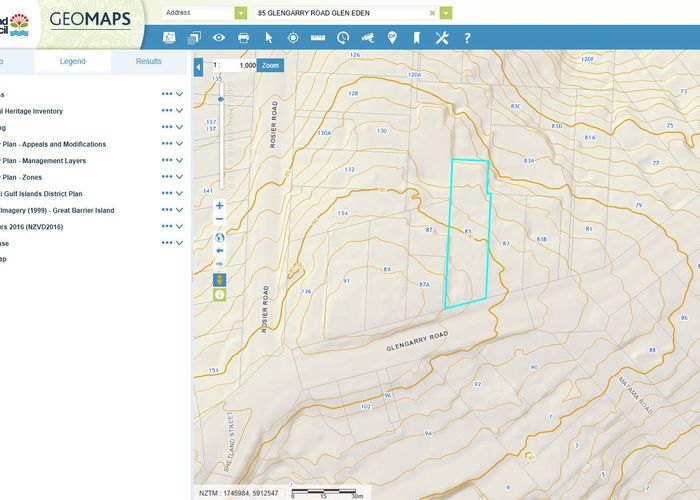Expand Gulf Islands District Plan group
The width and height of the screenshot is (700, 500).
point(179,193)
